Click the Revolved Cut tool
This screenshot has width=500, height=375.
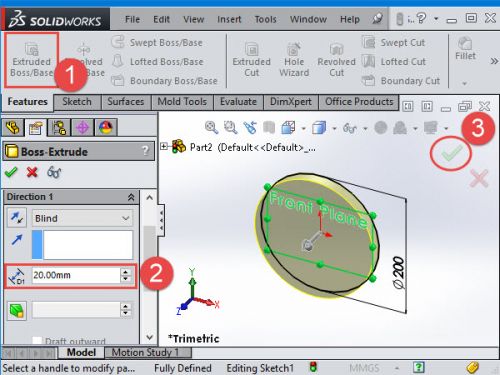[x=336, y=60]
